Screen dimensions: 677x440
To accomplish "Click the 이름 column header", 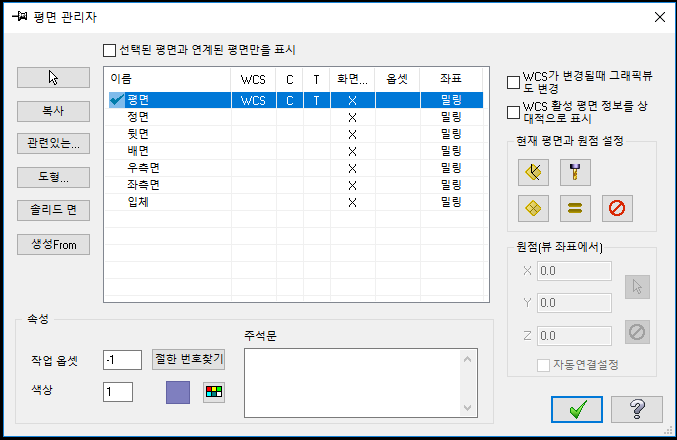I will click(x=168, y=79).
